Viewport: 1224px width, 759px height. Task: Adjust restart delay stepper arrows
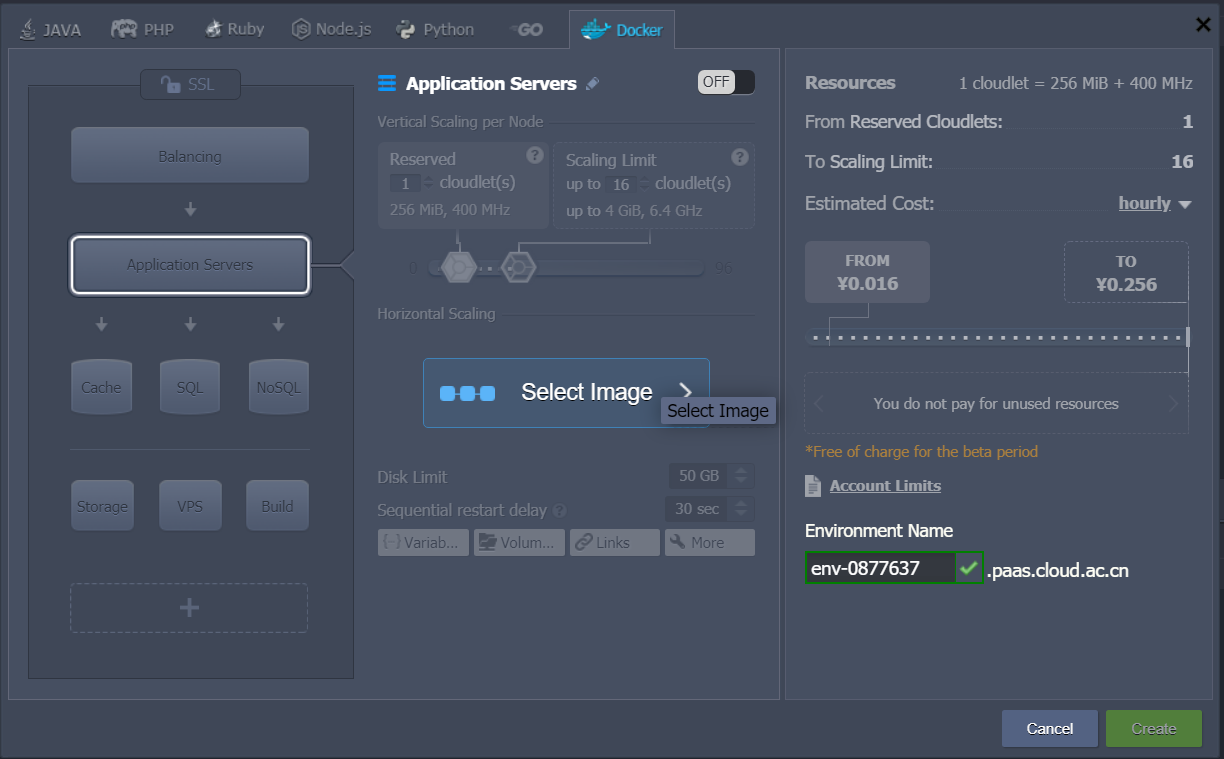pyautogui.click(x=742, y=509)
